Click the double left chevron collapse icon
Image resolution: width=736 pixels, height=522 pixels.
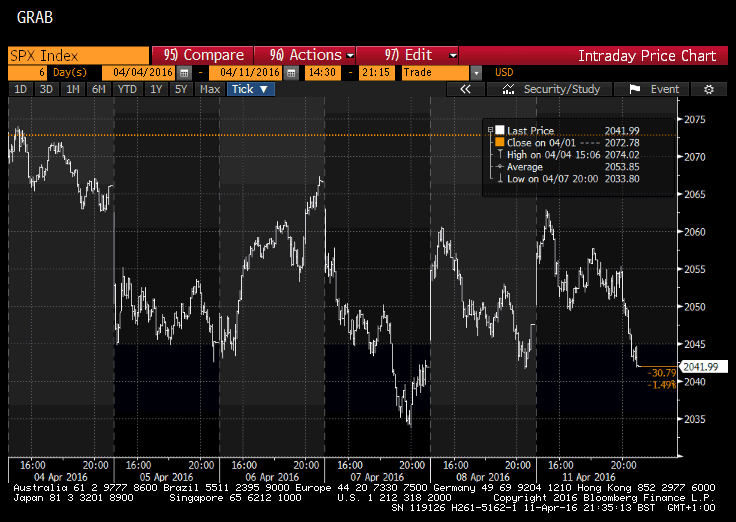465,89
